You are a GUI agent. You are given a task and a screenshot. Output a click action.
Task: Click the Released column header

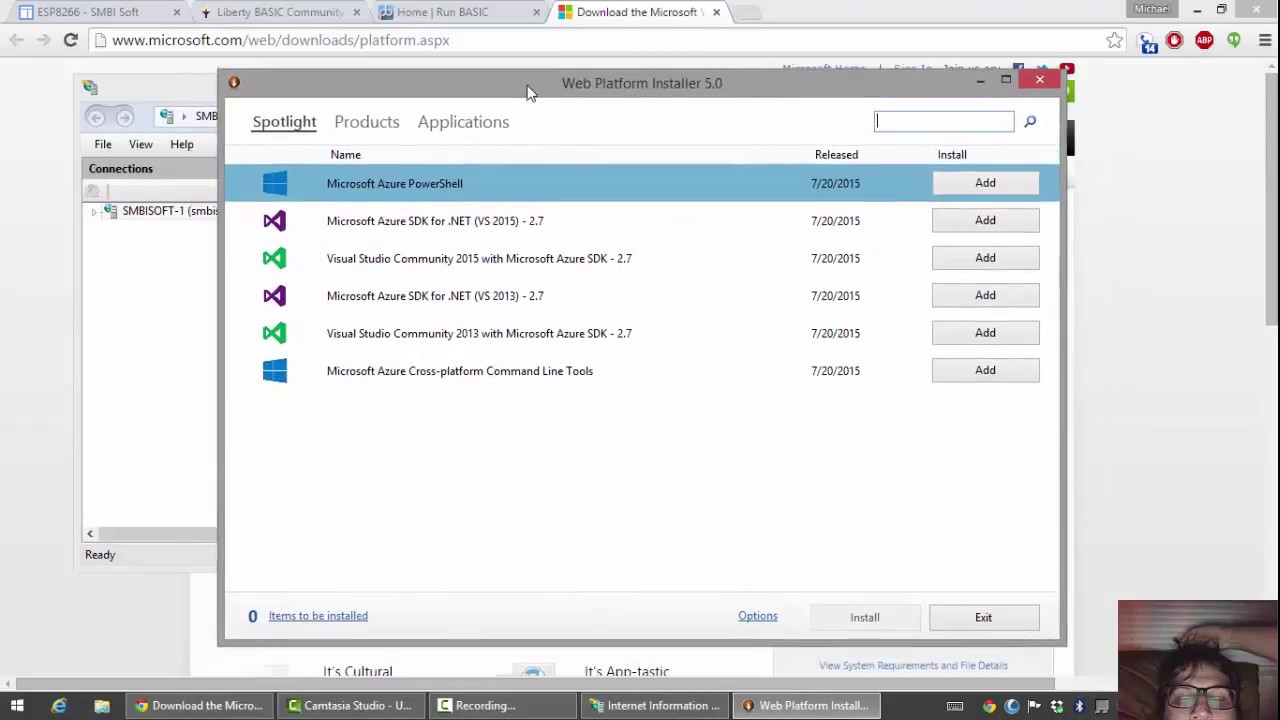[x=836, y=155]
